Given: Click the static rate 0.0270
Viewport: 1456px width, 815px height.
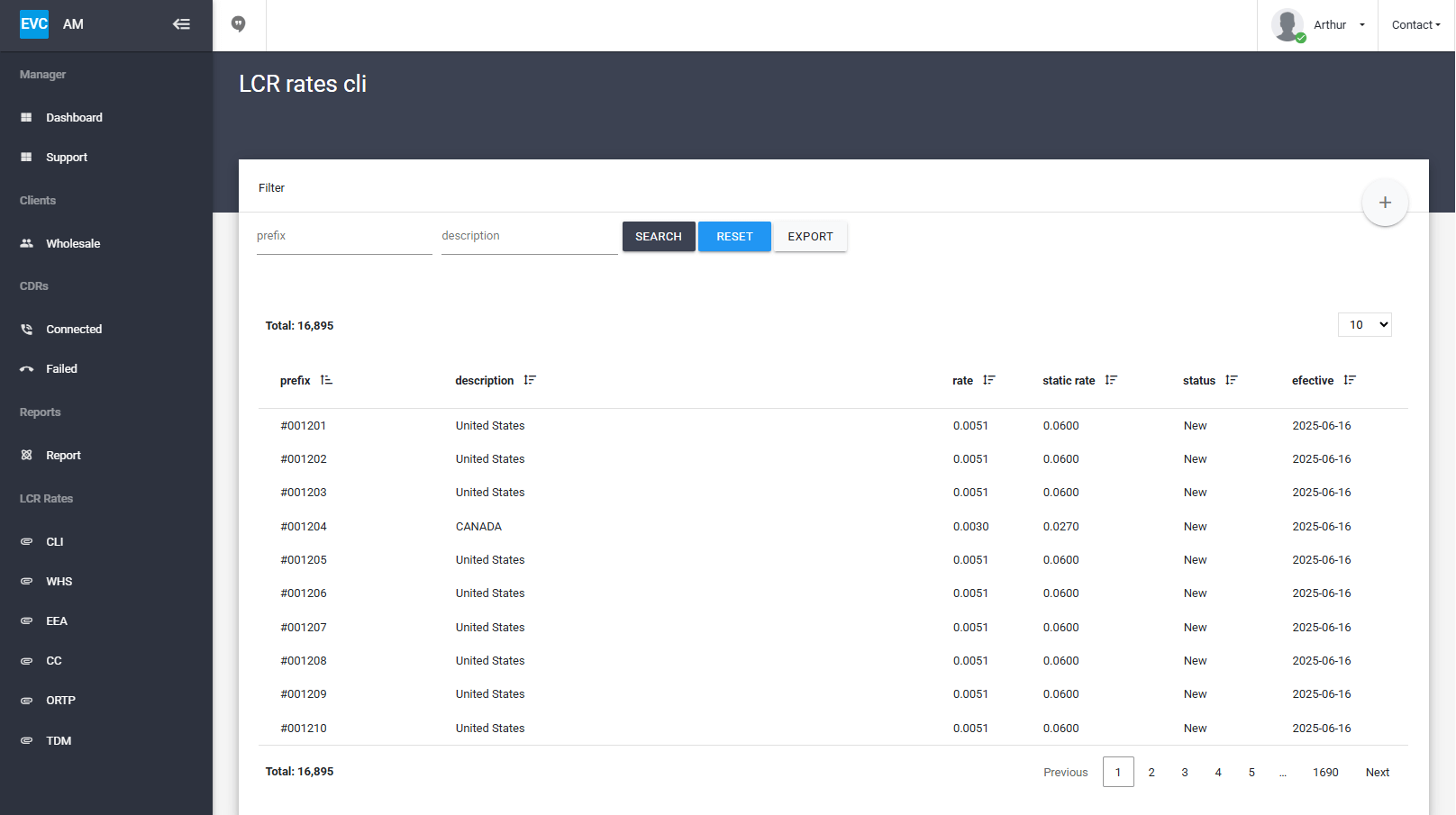Looking at the screenshot, I should point(1061,527).
